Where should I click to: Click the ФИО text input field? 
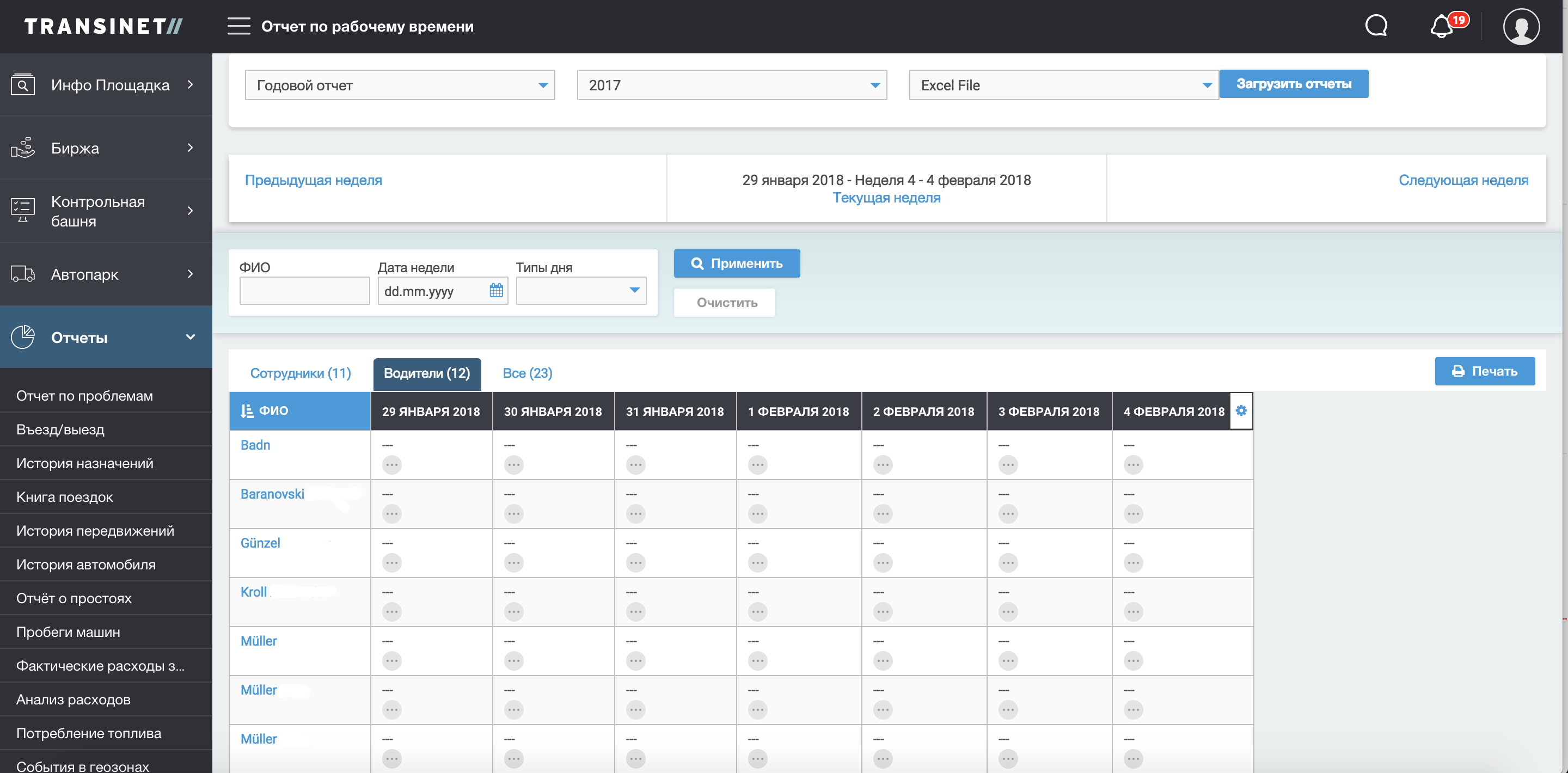click(304, 290)
